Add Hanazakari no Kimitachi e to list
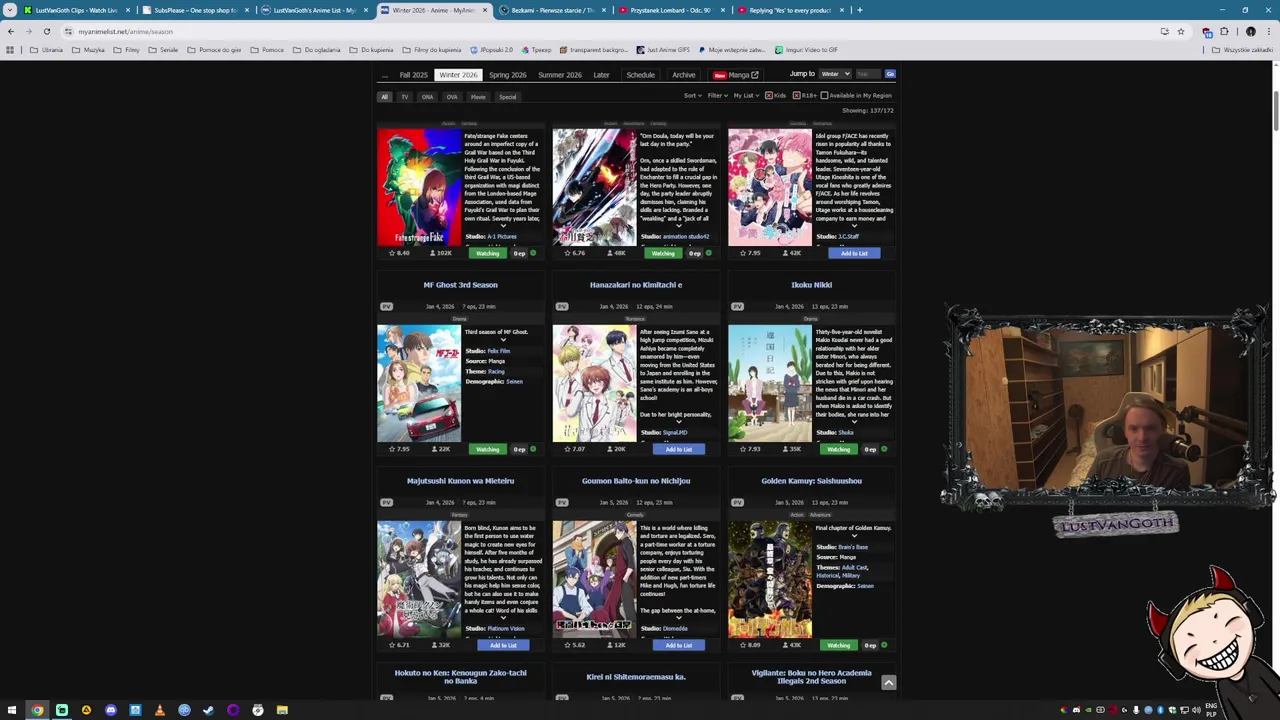The image size is (1280, 720). click(x=679, y=449)
